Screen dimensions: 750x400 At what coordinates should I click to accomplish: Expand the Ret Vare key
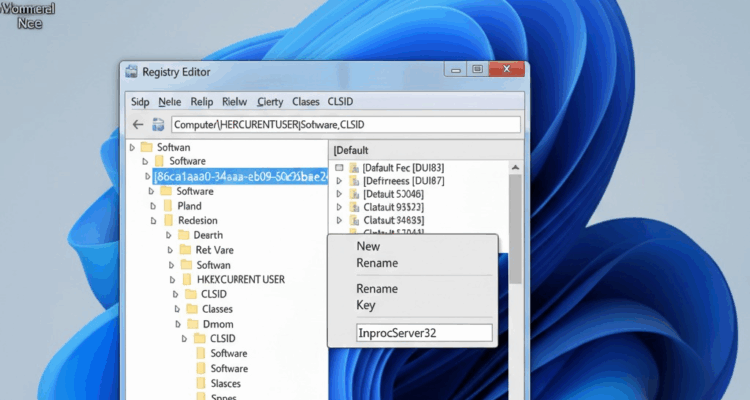click(x=170, y=250)
